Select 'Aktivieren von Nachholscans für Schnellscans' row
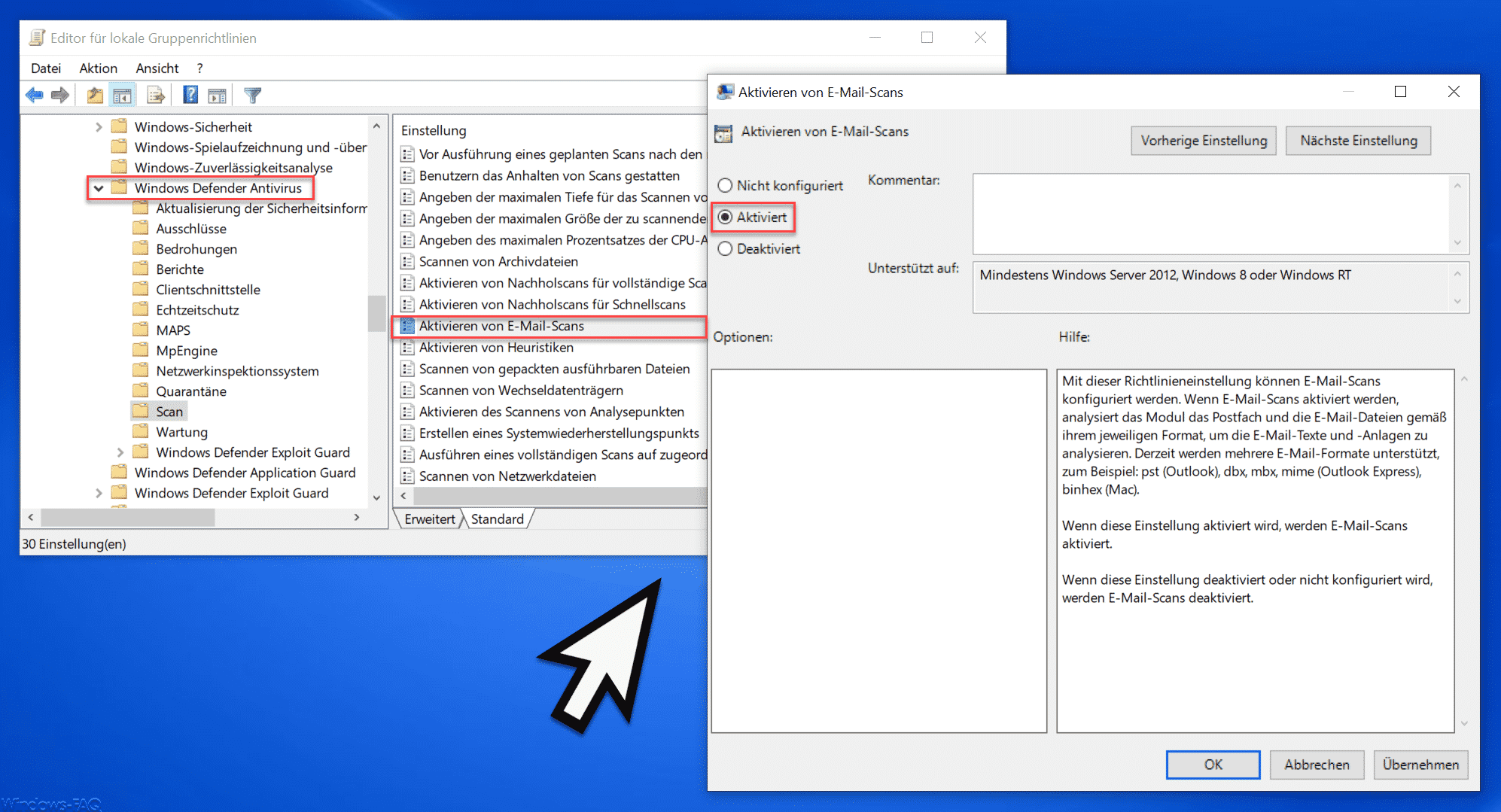This screenshot has height=812, width=1501. click(553, 304)
